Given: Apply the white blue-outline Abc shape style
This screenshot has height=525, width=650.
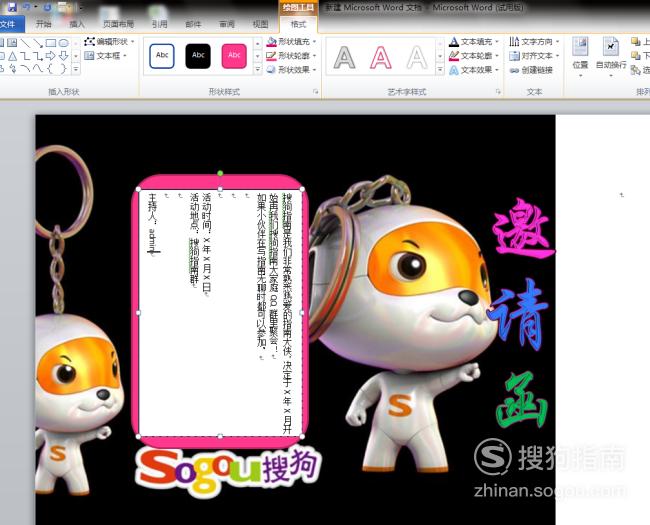Looking at the screenshot, I should 162,56.
